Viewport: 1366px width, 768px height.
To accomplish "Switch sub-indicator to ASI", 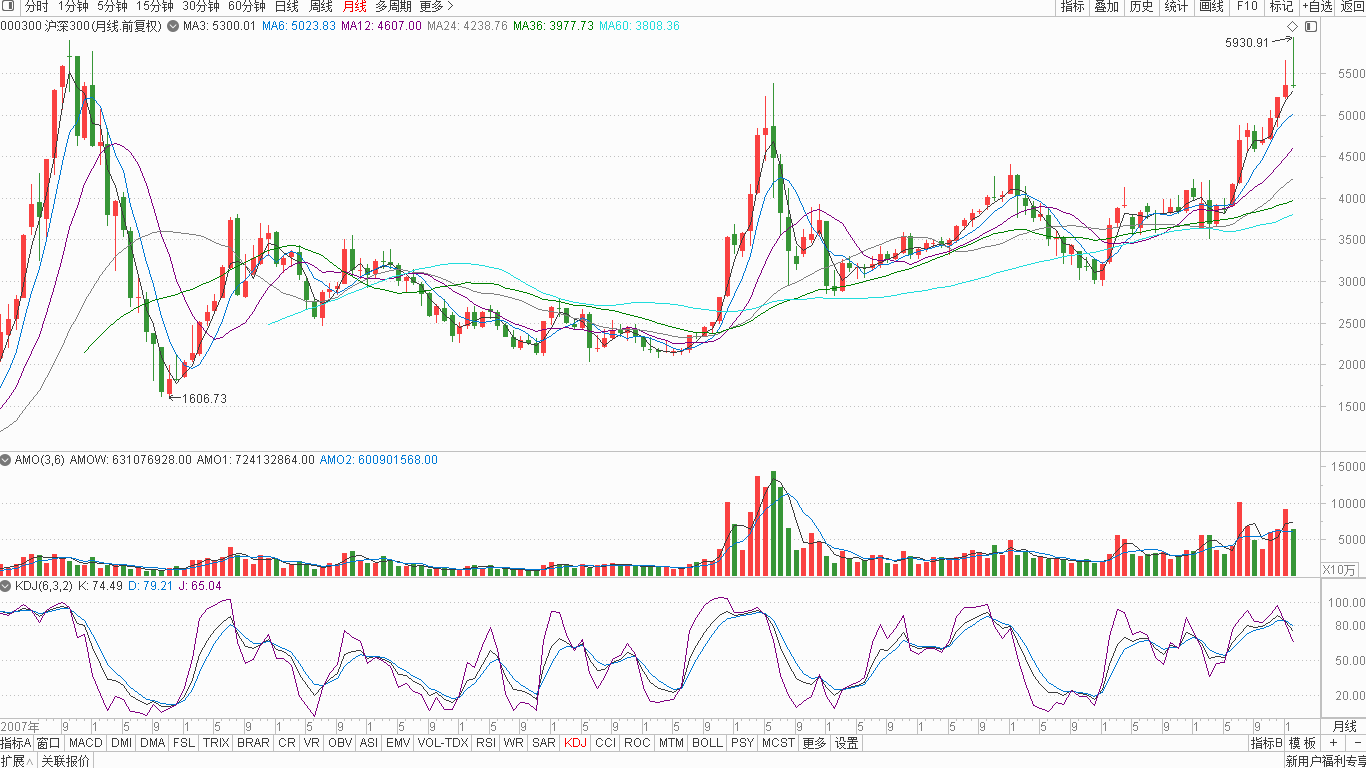I will pos(369,743).
